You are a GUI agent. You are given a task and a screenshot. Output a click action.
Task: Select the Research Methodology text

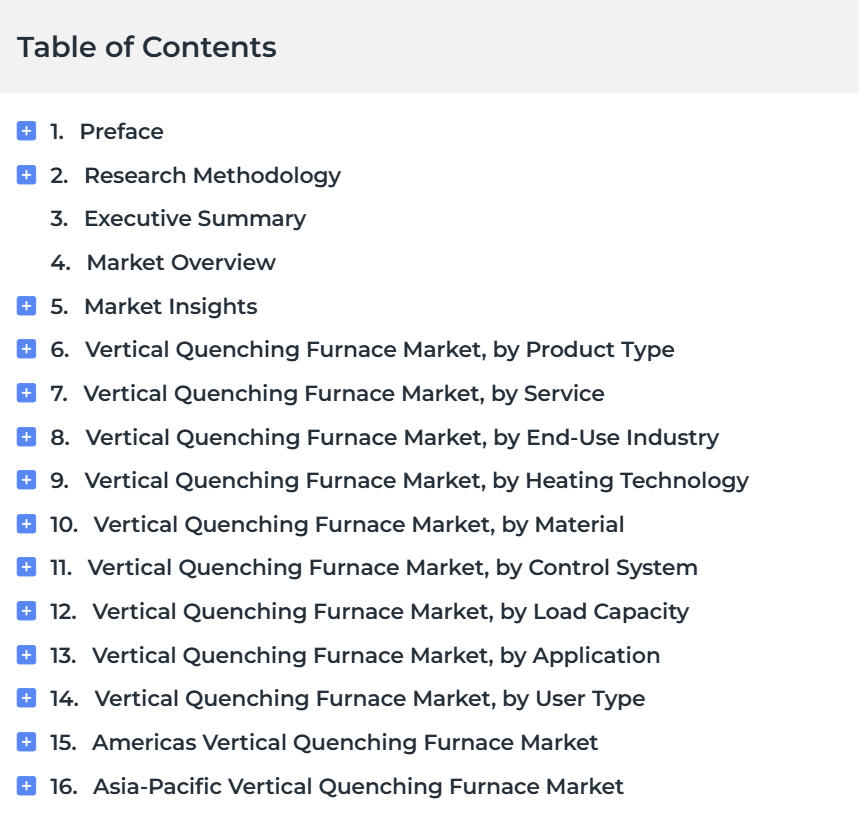[x=213, y=176]
